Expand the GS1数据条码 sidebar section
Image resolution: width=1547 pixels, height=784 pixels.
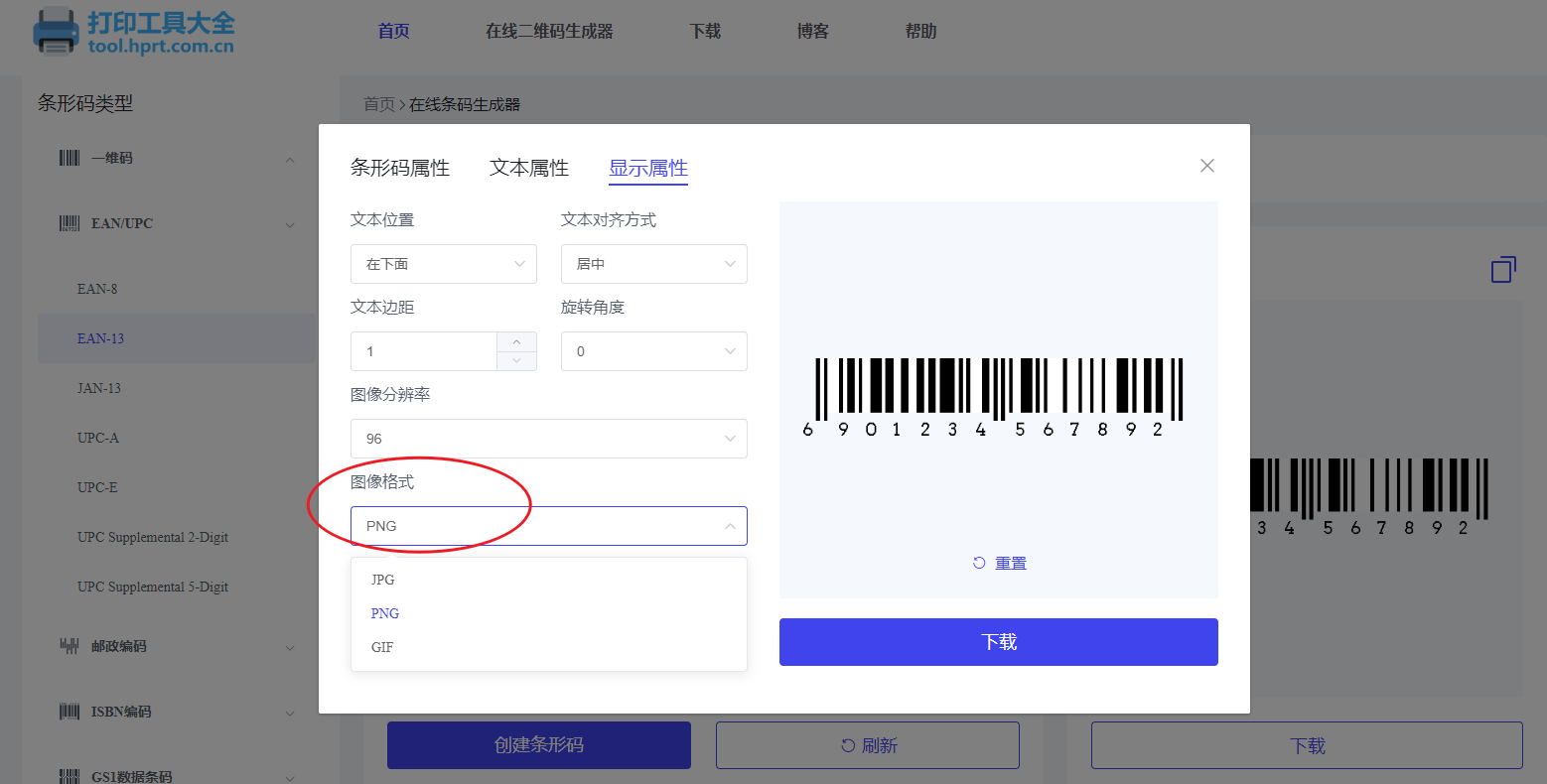coord(290,777)
